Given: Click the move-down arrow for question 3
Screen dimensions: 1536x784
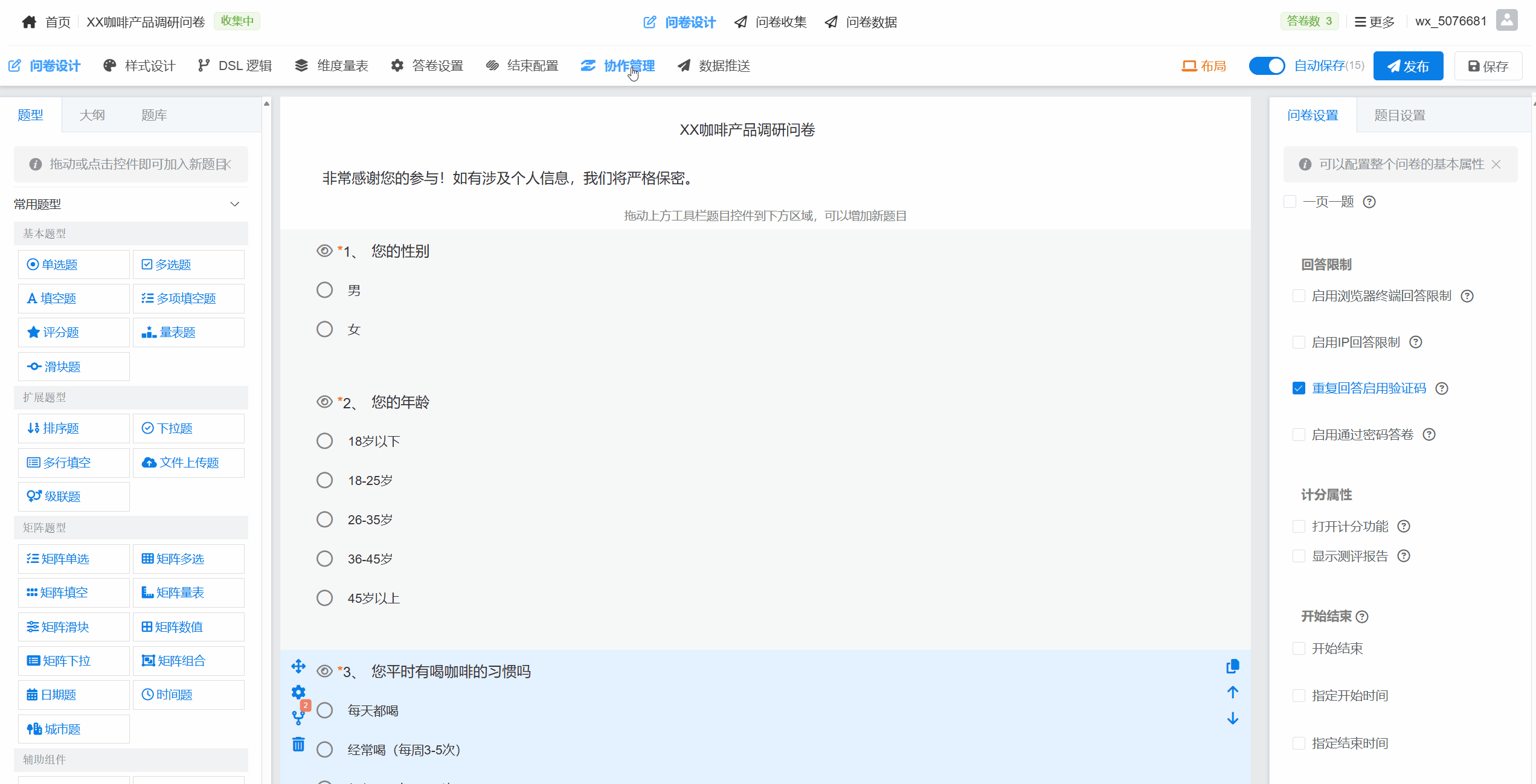Looking at the screenshot, I should [x=1232, y=718].
